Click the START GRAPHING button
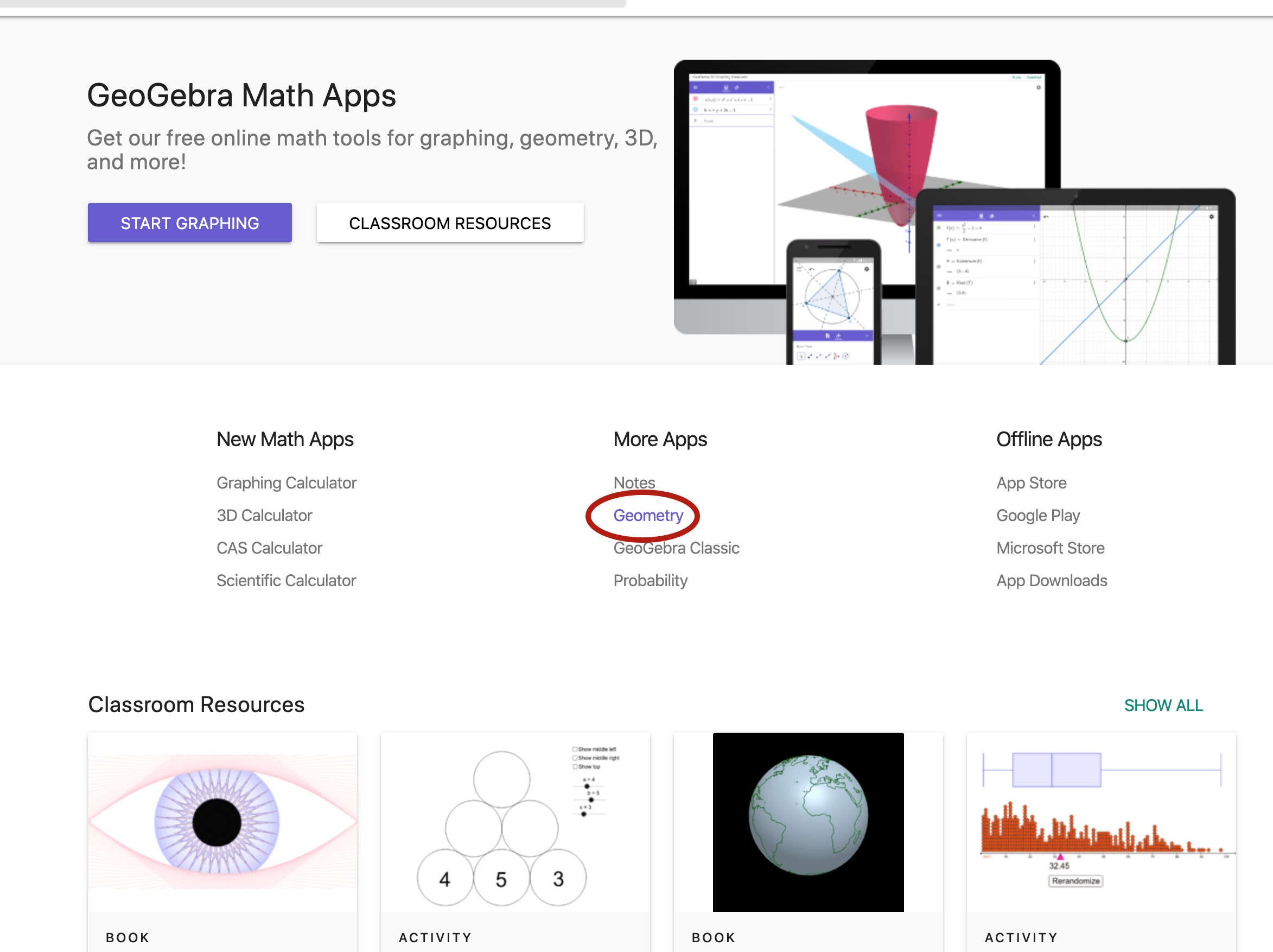Screen dimensions: 1273x952 189,223
